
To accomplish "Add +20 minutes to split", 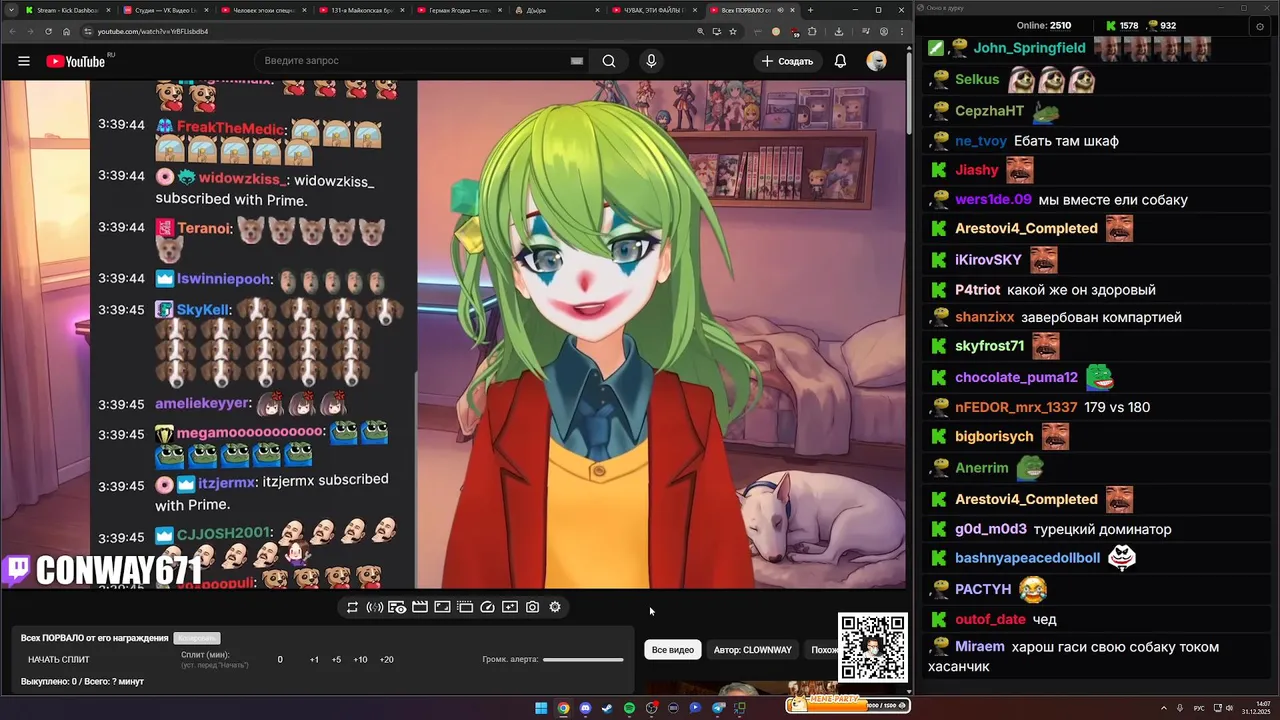I will pos(386,660).
